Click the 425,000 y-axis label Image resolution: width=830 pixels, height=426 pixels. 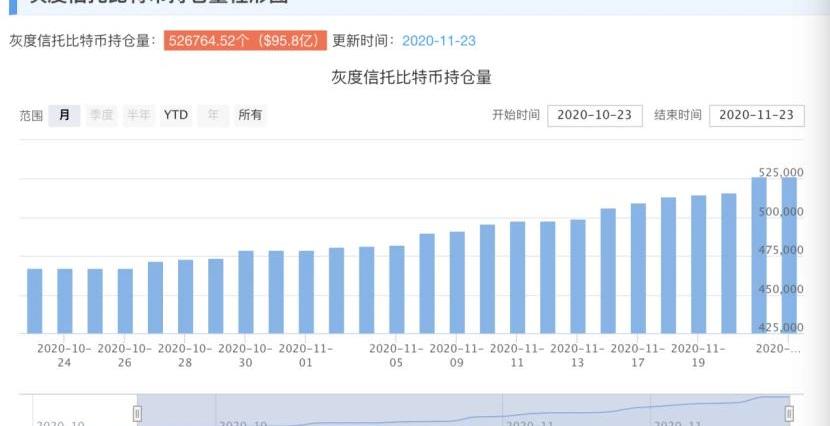[781, 328]
